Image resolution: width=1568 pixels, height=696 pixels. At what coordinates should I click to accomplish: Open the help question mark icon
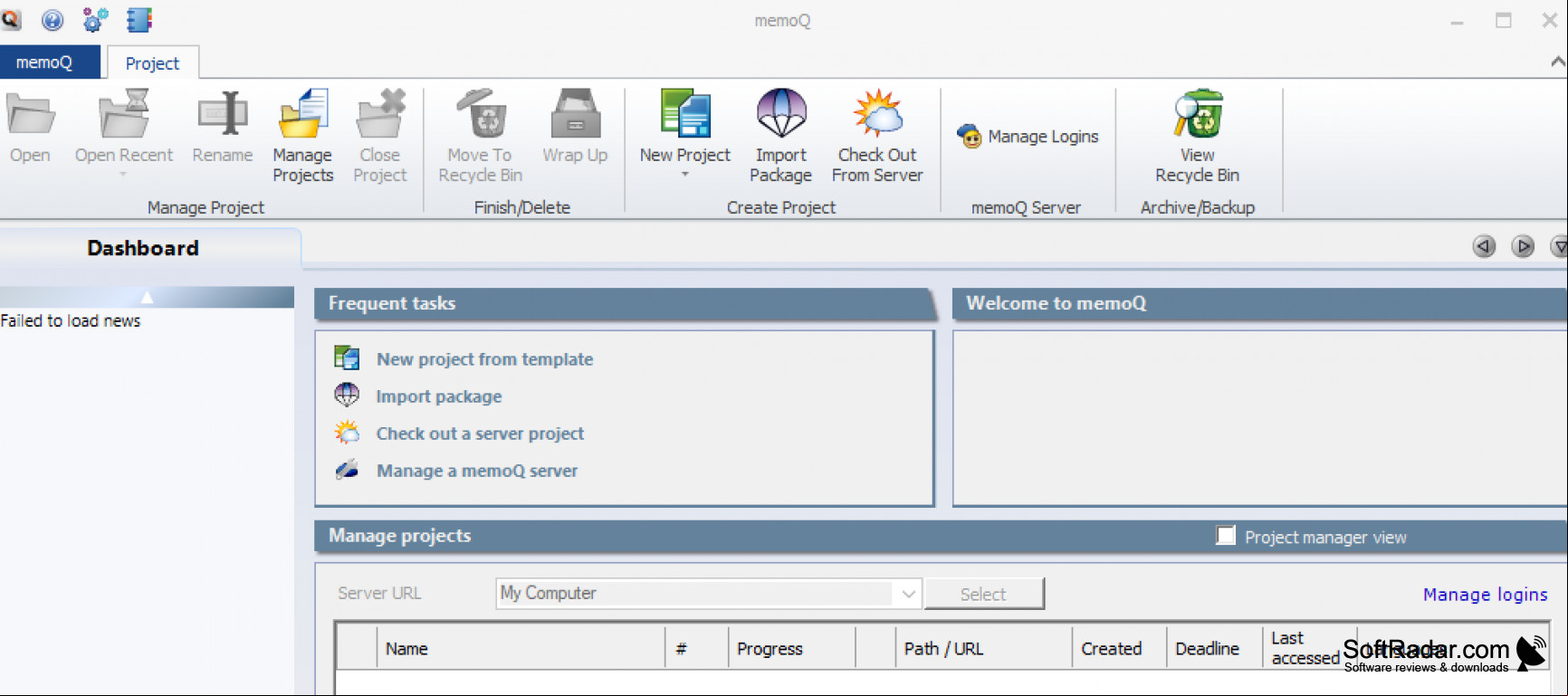coord(53,19)
